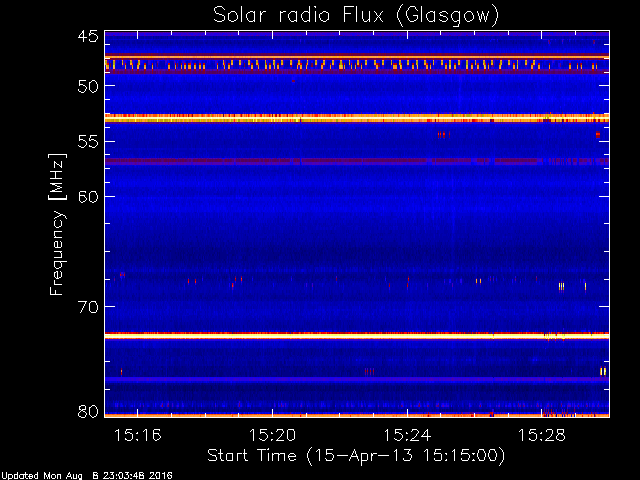The width and height of the screenshot is (640, 480).
Task: Click the 15:20 time tick label
Action: coord(272,435)
